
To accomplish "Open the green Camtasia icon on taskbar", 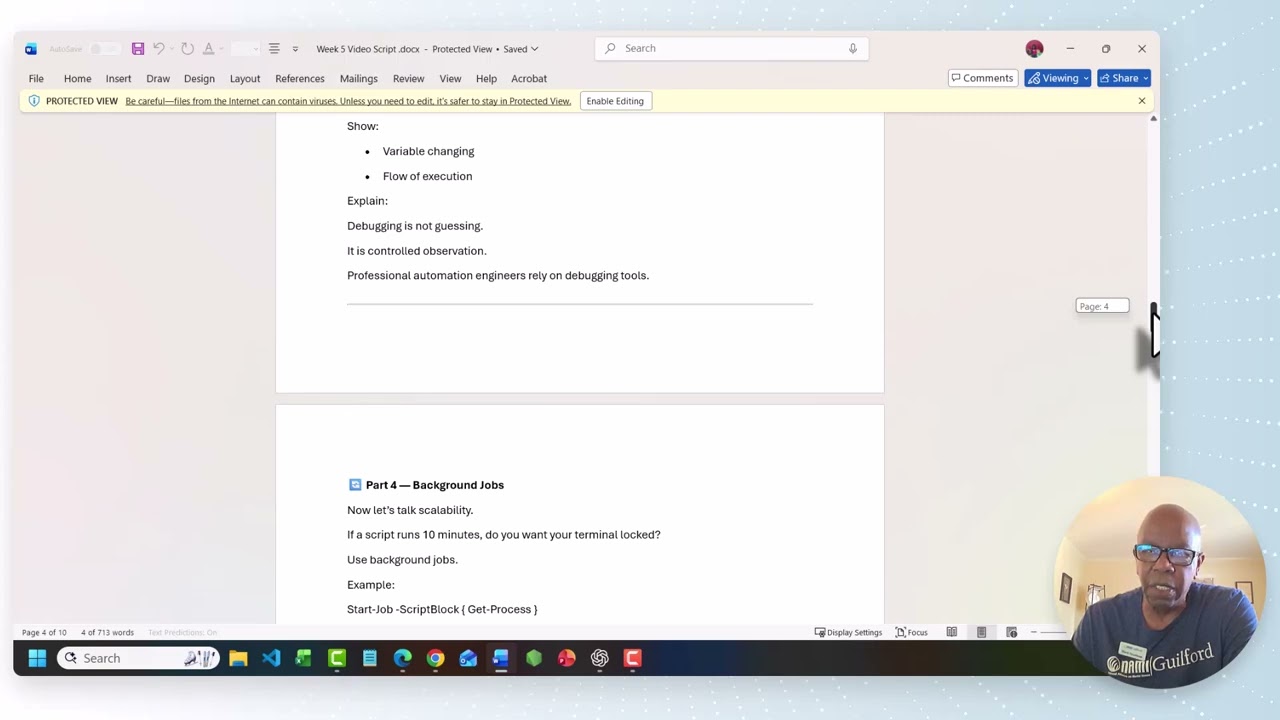I will coord(337,658).
